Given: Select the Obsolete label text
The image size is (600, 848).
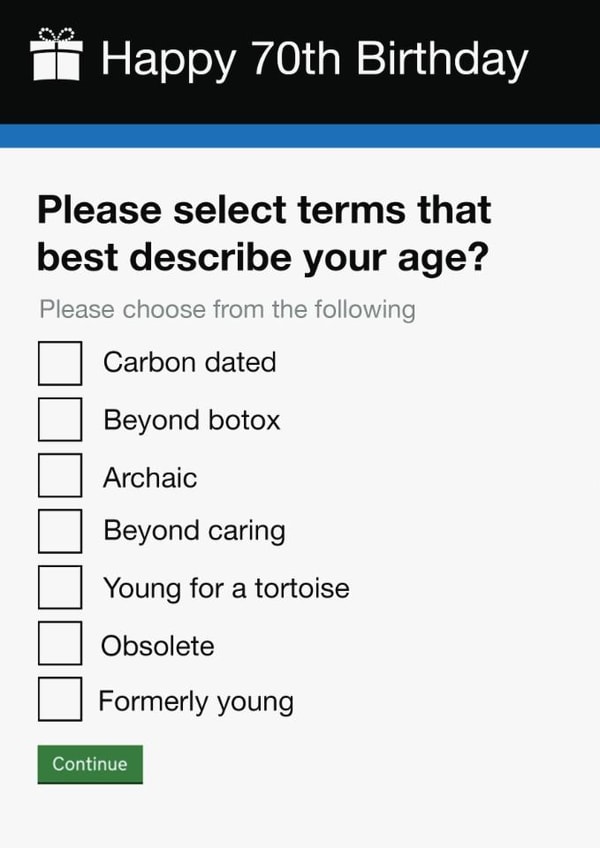Looking at the screenshot, I should click(157, 646).
